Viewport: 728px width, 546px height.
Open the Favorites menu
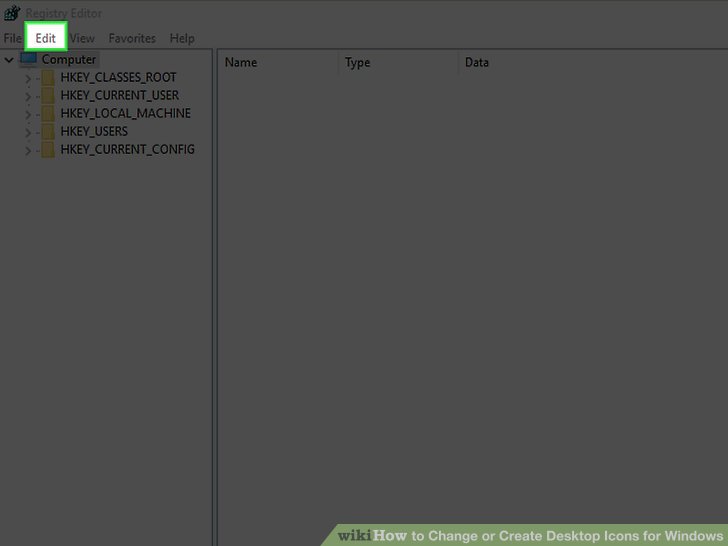pos(132,38)
